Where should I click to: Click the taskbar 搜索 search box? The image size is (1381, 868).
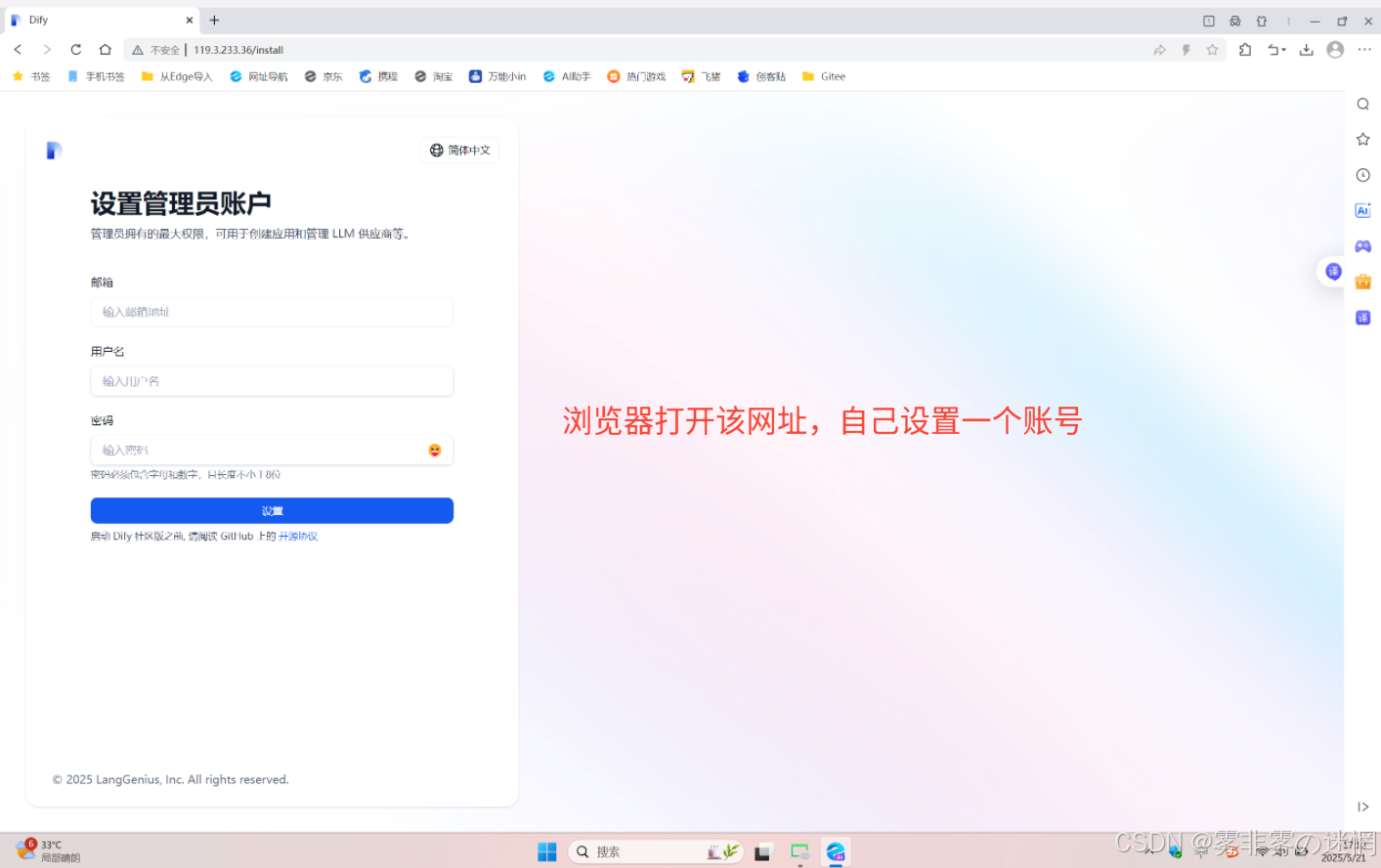point(656,851)
